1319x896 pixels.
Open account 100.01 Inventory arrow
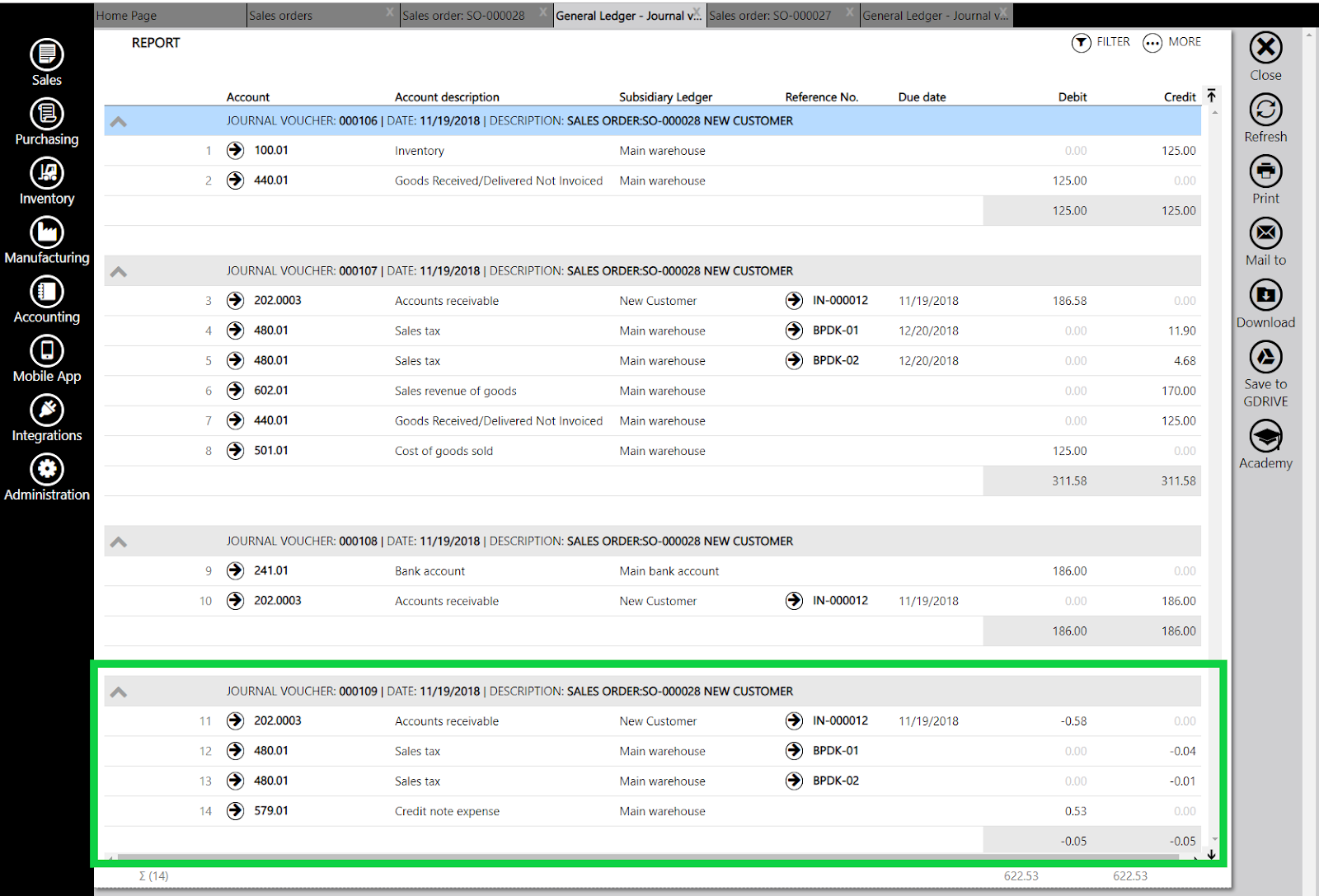click(235, 150)
